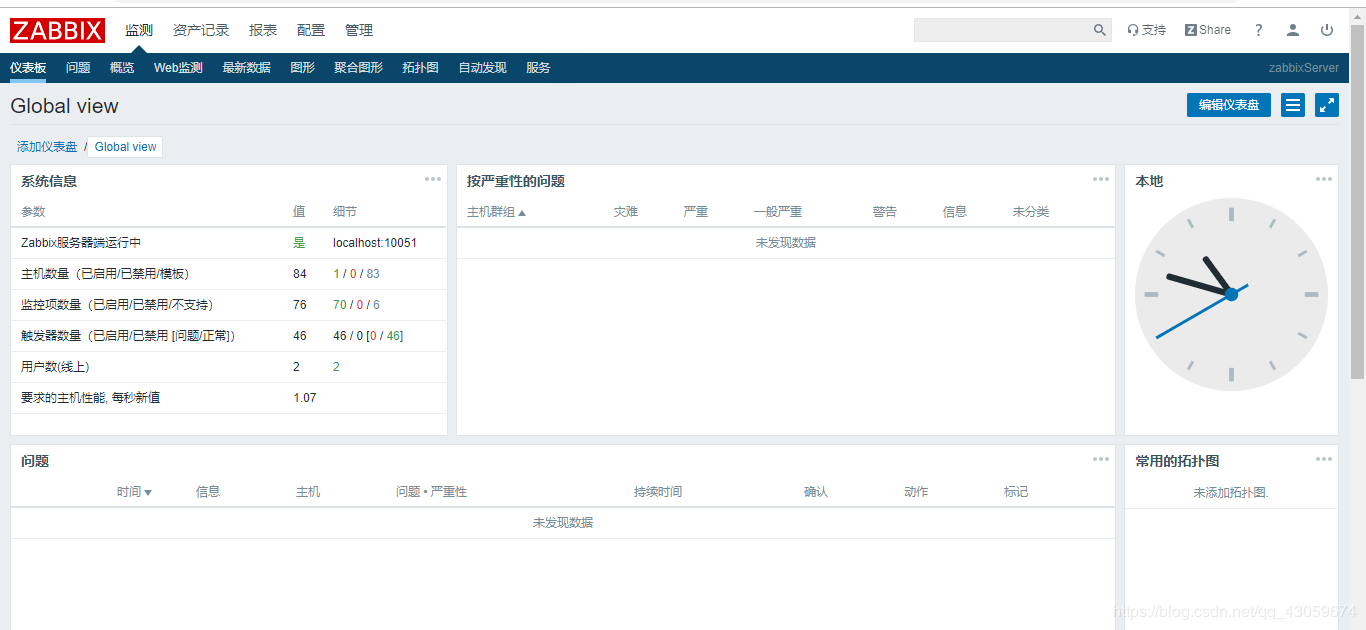1366x630 pixels.
Task: Click the power logout icon
Action: pyautogui.click(x=1327, y=30)
